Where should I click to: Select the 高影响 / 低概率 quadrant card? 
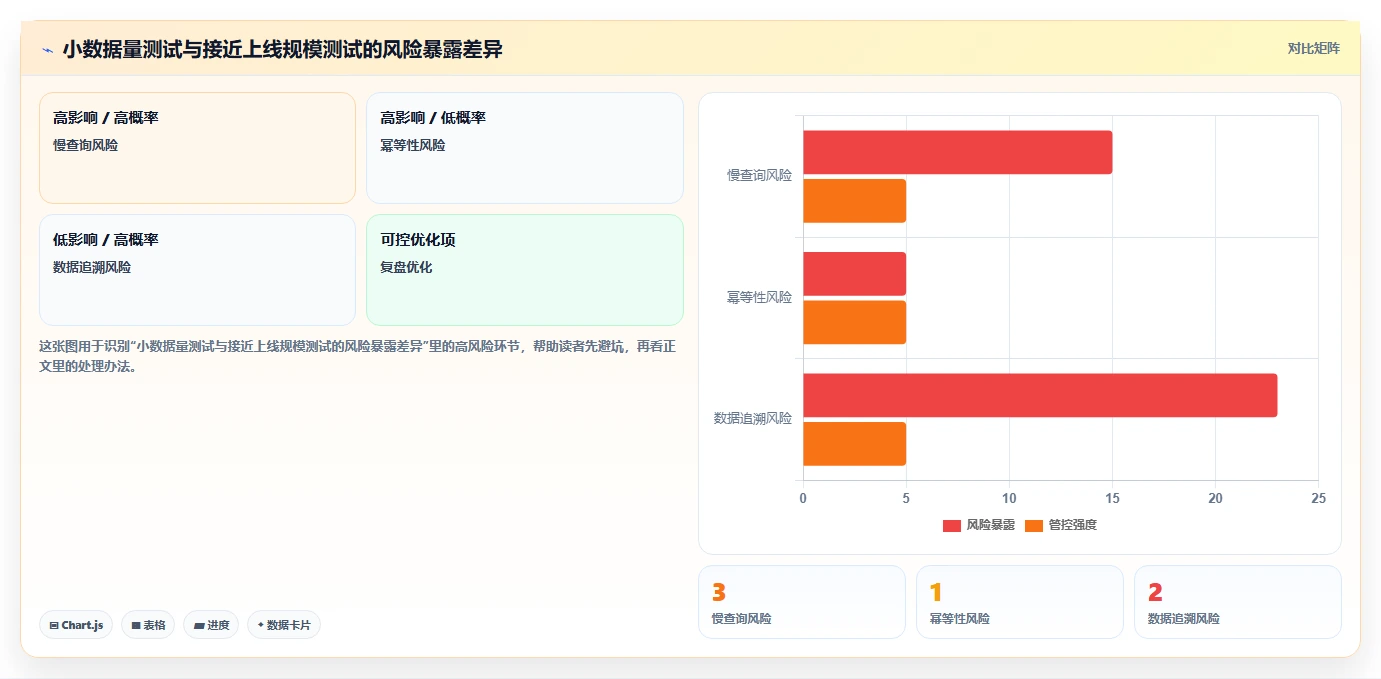(x=525, y=148)
